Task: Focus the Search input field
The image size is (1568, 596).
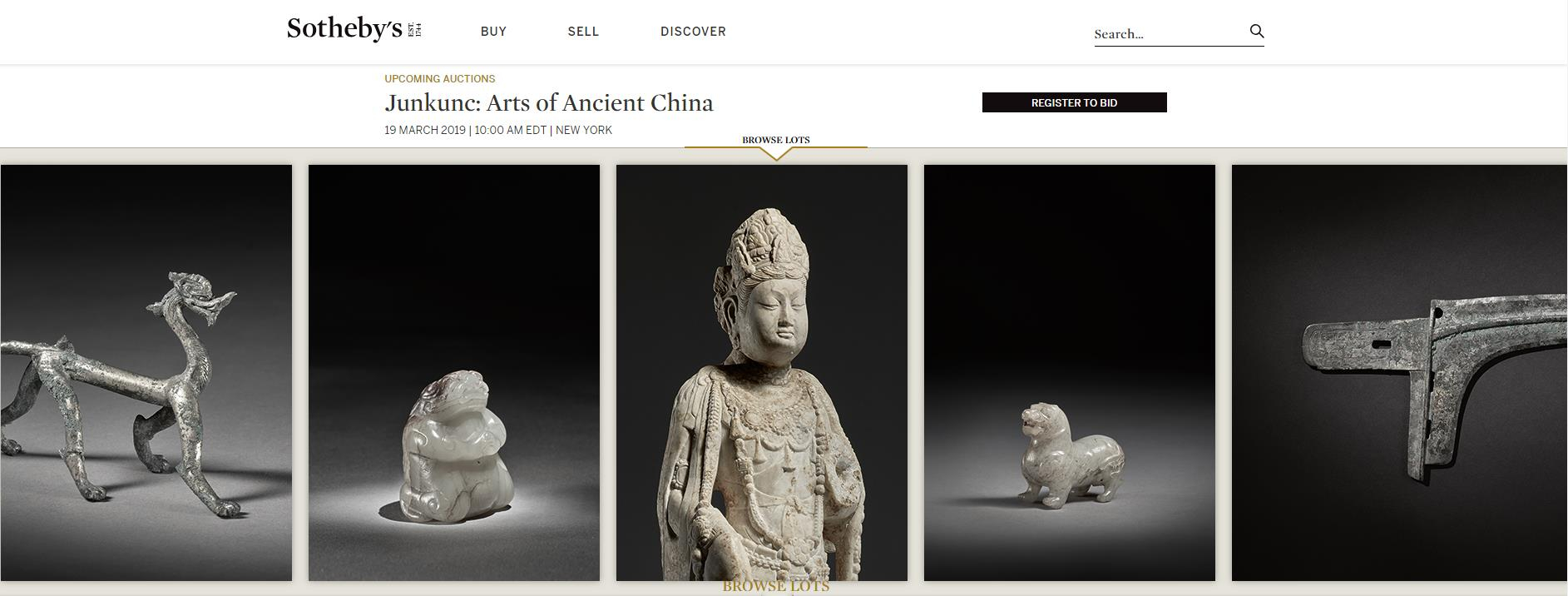Action: coord(1169,34)
